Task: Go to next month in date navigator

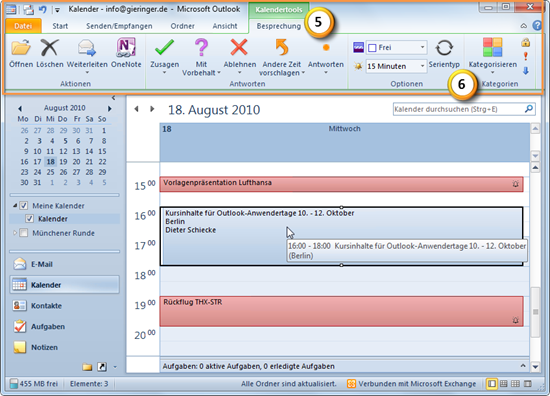Action: click(x=109, y=108)
